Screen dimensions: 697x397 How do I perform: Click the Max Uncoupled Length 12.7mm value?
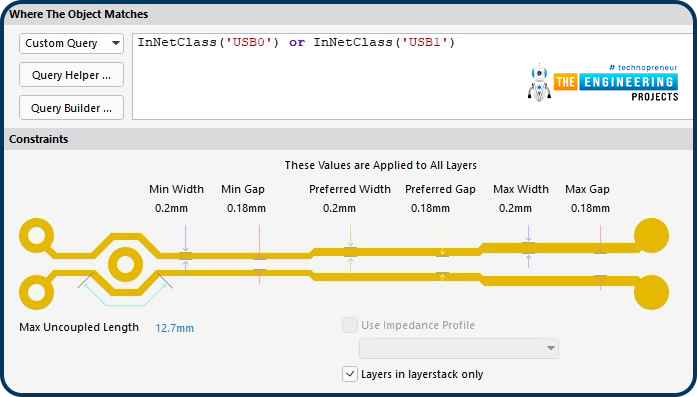coord(175,328)
